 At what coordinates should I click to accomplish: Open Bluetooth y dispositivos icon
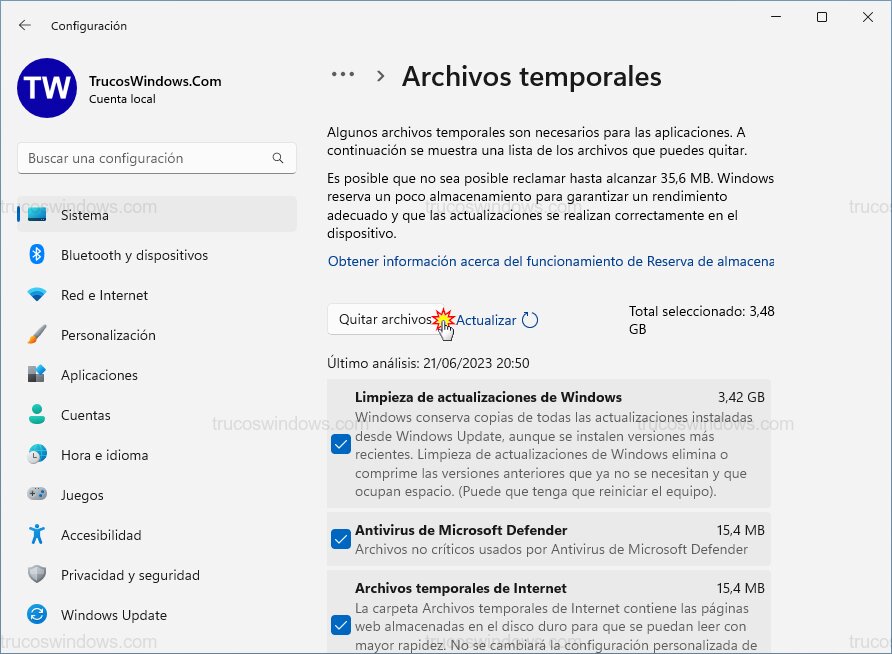37,255
